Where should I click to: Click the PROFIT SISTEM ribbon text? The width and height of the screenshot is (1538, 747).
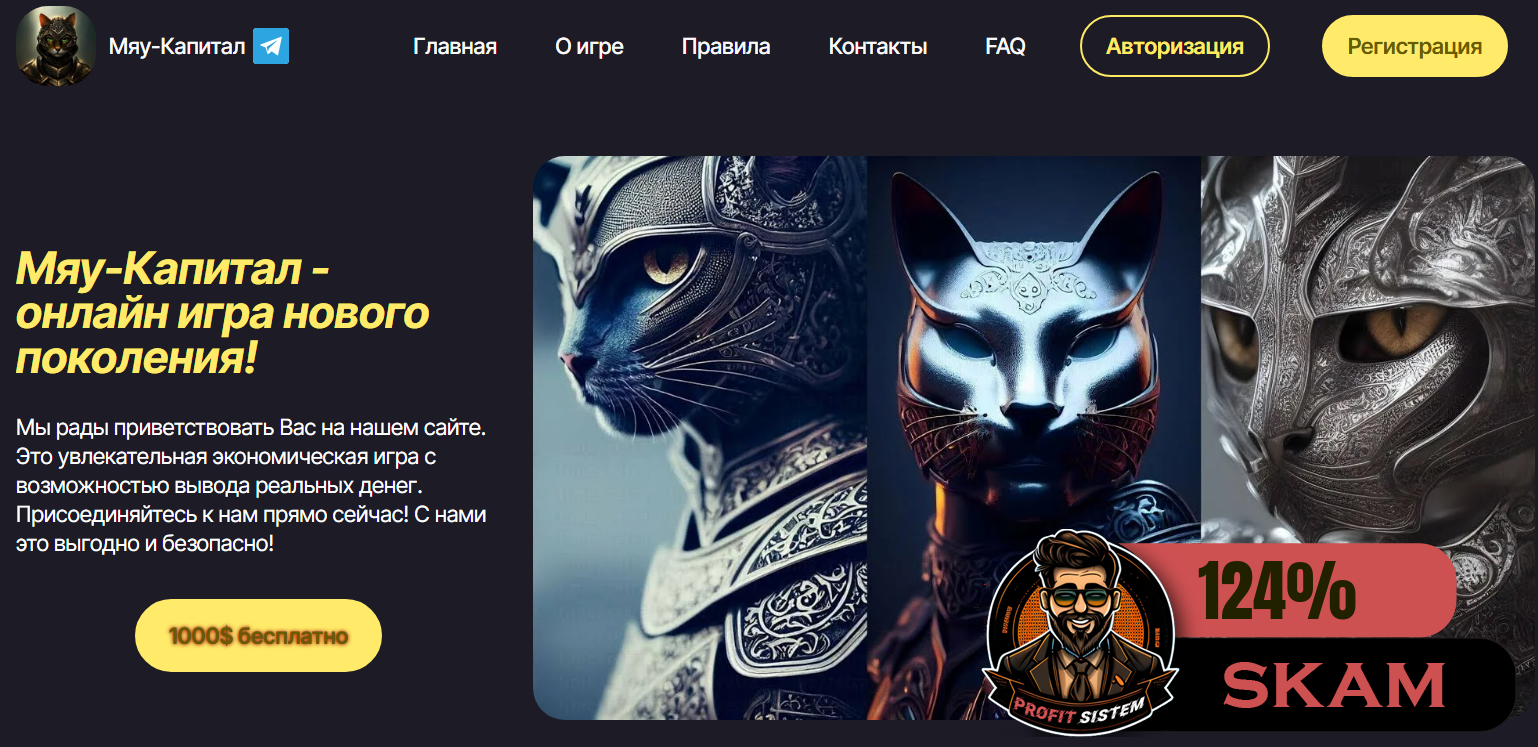tap(1079, 706)
